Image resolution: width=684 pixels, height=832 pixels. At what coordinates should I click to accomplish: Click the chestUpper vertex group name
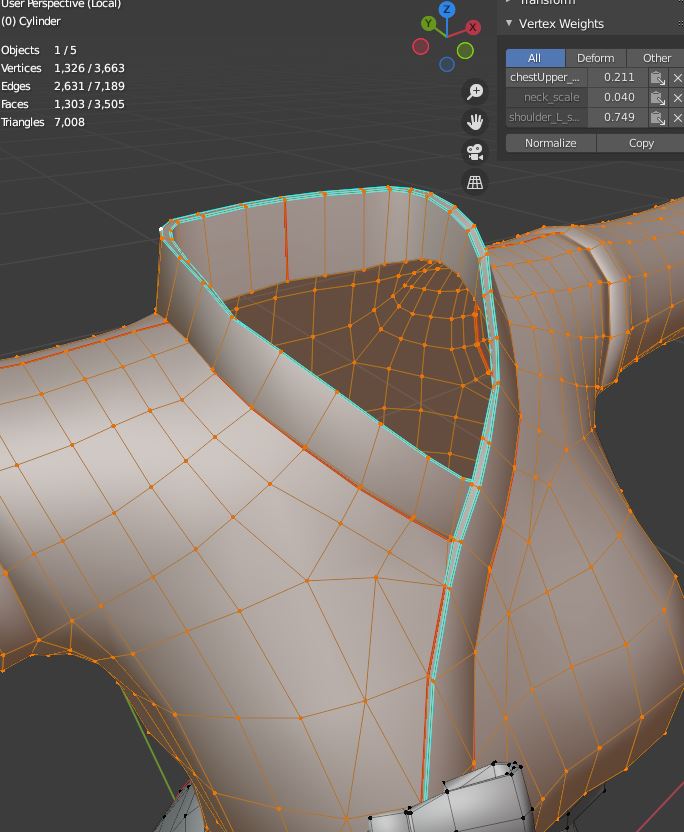(547, 77)
